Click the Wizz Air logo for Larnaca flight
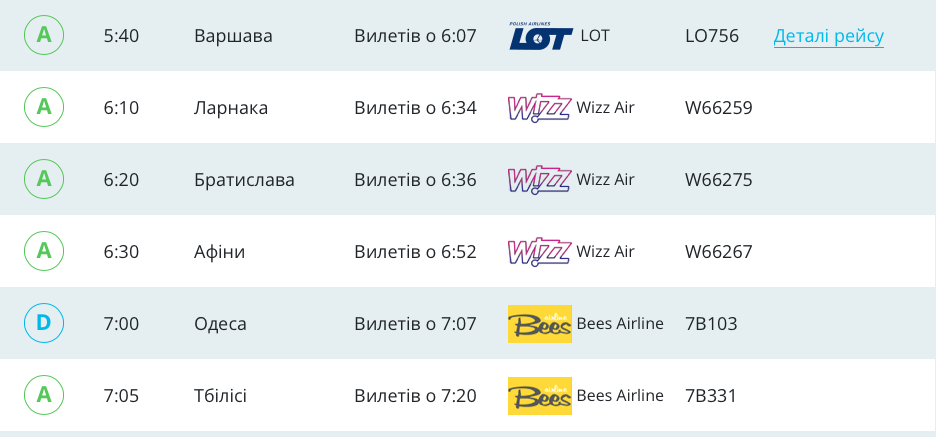This screenshot has width=936, height=437. [x=539, y=108]
